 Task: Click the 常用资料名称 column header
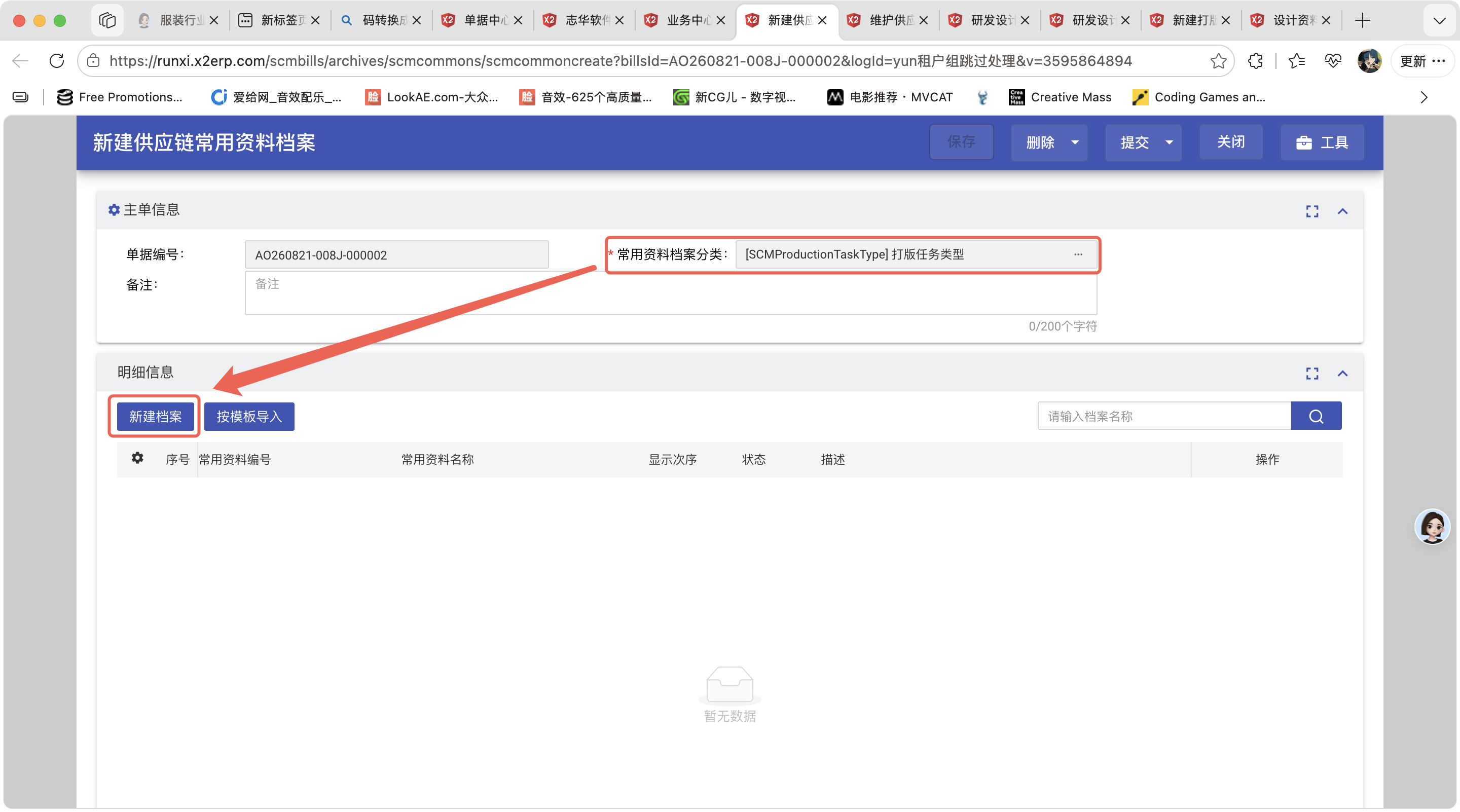[x=437, y=460]
